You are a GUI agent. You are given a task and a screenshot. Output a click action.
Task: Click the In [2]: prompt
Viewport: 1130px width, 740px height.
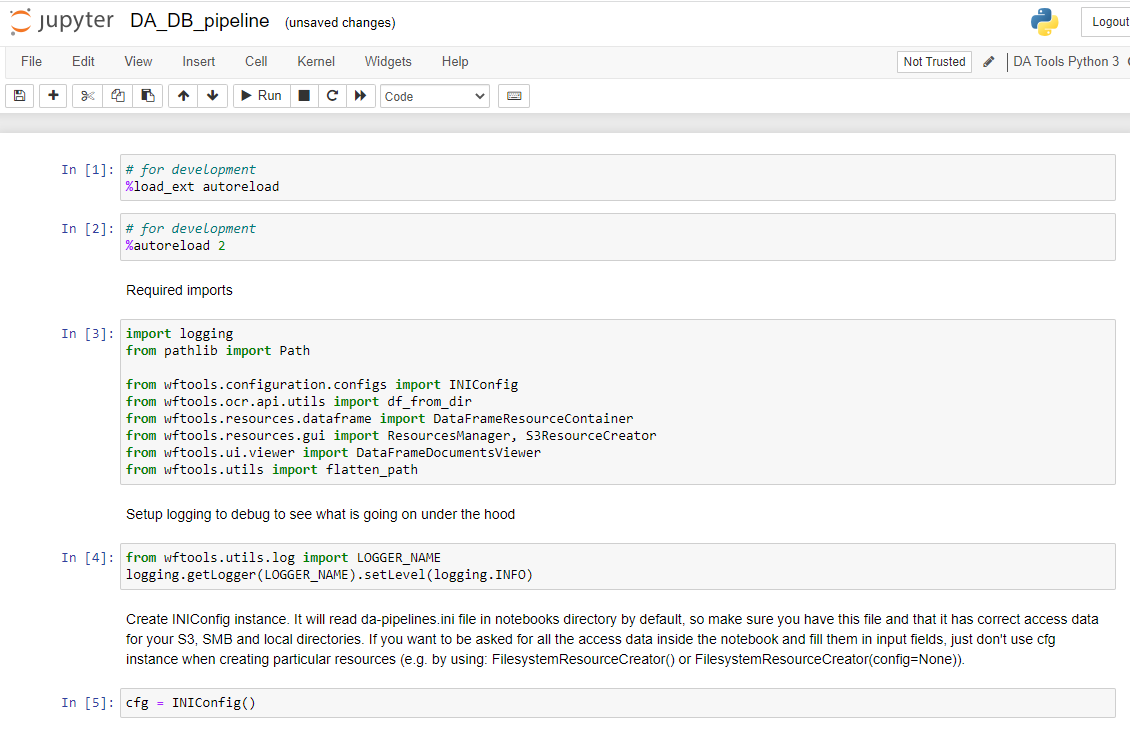(87, 229)
